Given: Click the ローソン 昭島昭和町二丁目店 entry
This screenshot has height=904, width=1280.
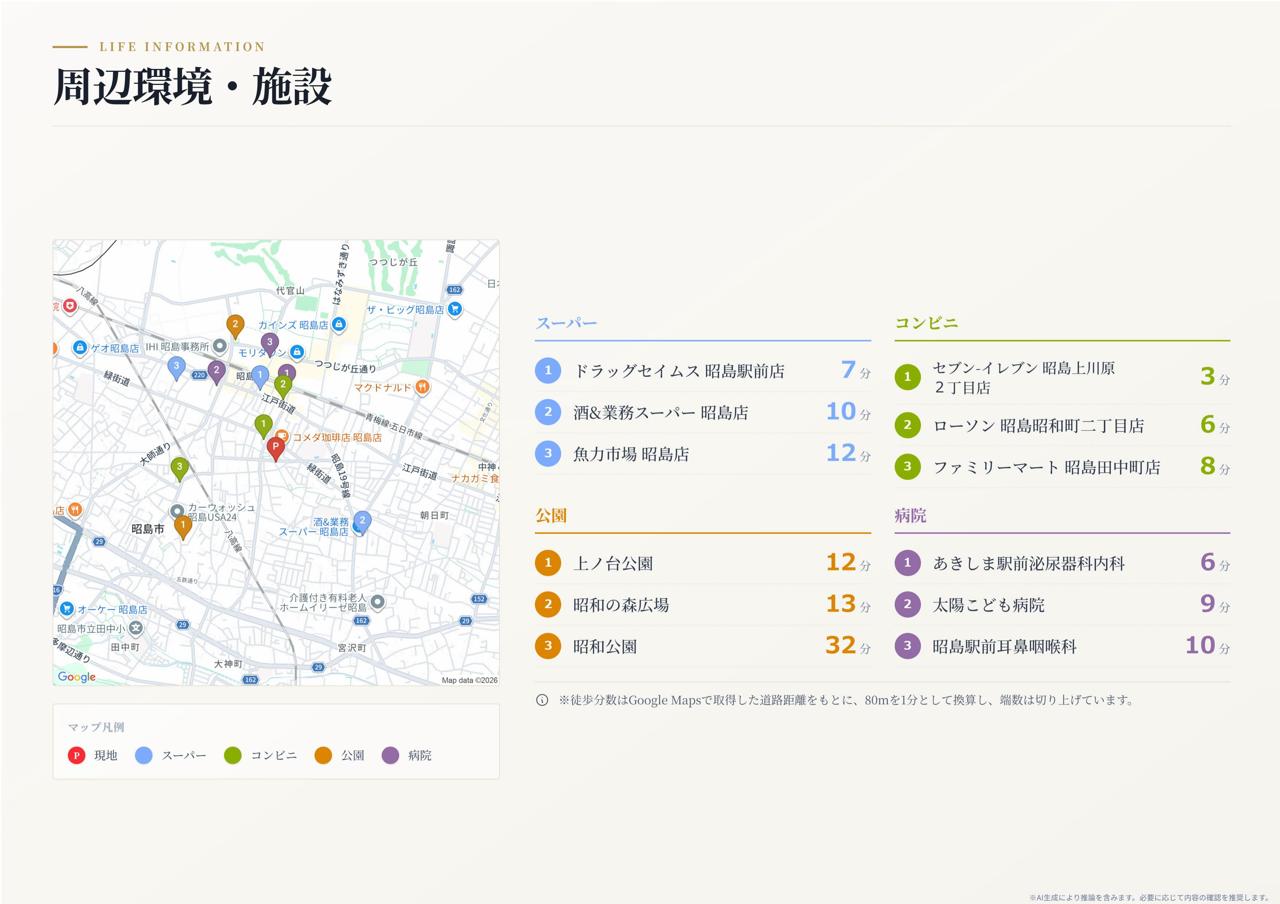Looking at the screenshot, I should coord(1062,425).
